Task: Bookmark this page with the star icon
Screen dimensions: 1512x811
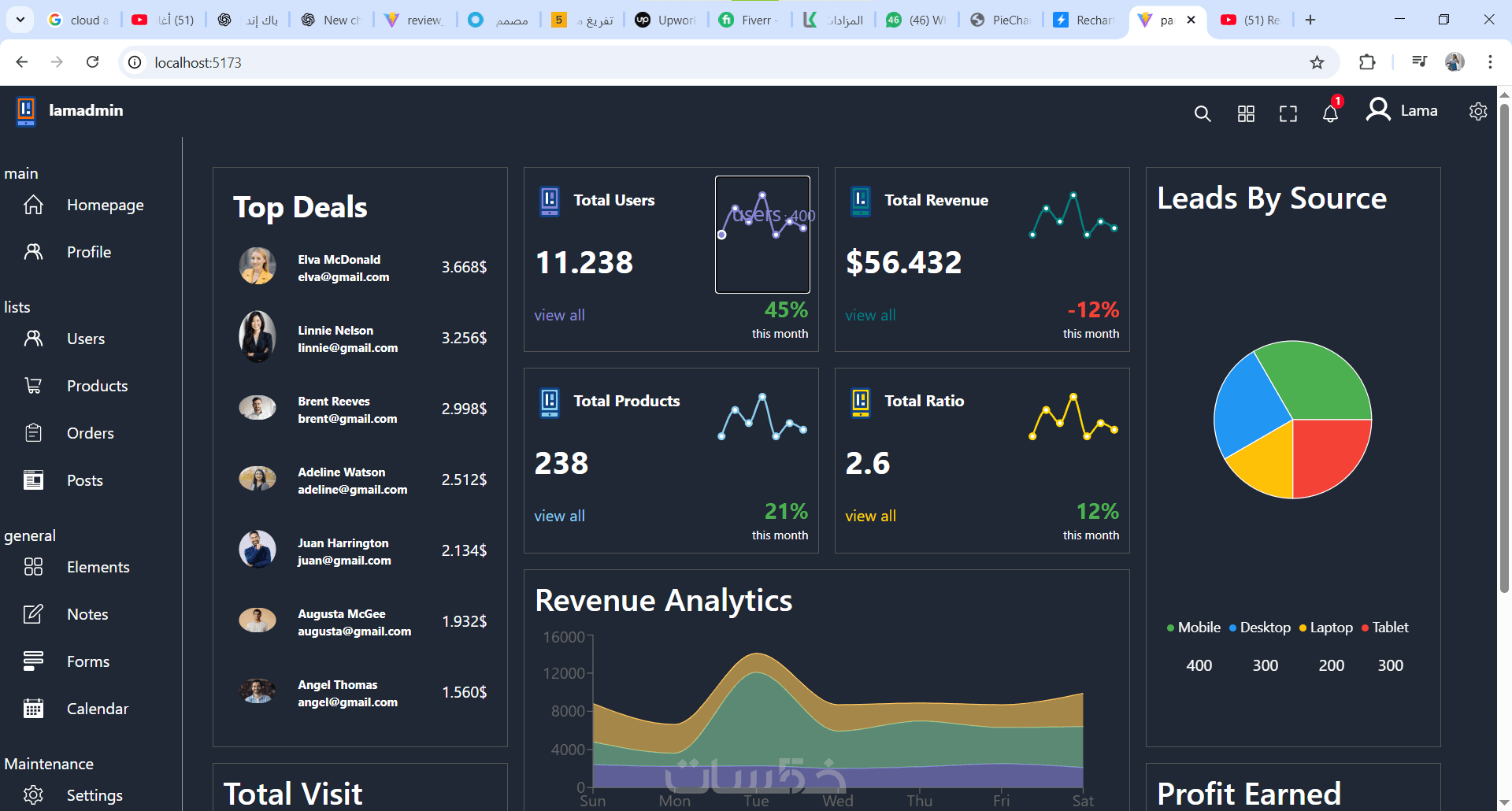Action: 1317,62
